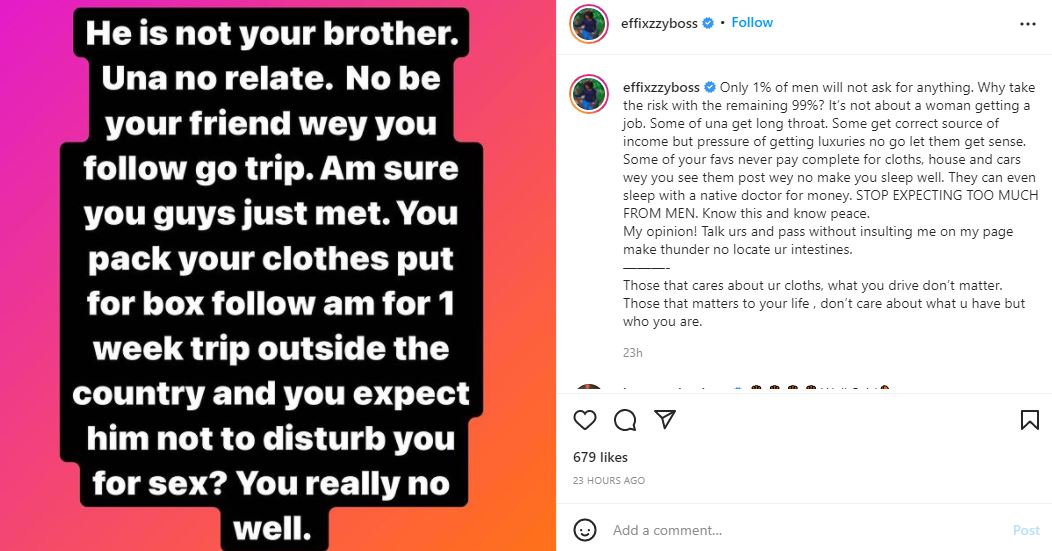Click the 23 HOURS AGO timestamp
1052x551 pixels.
pos(609,481)
